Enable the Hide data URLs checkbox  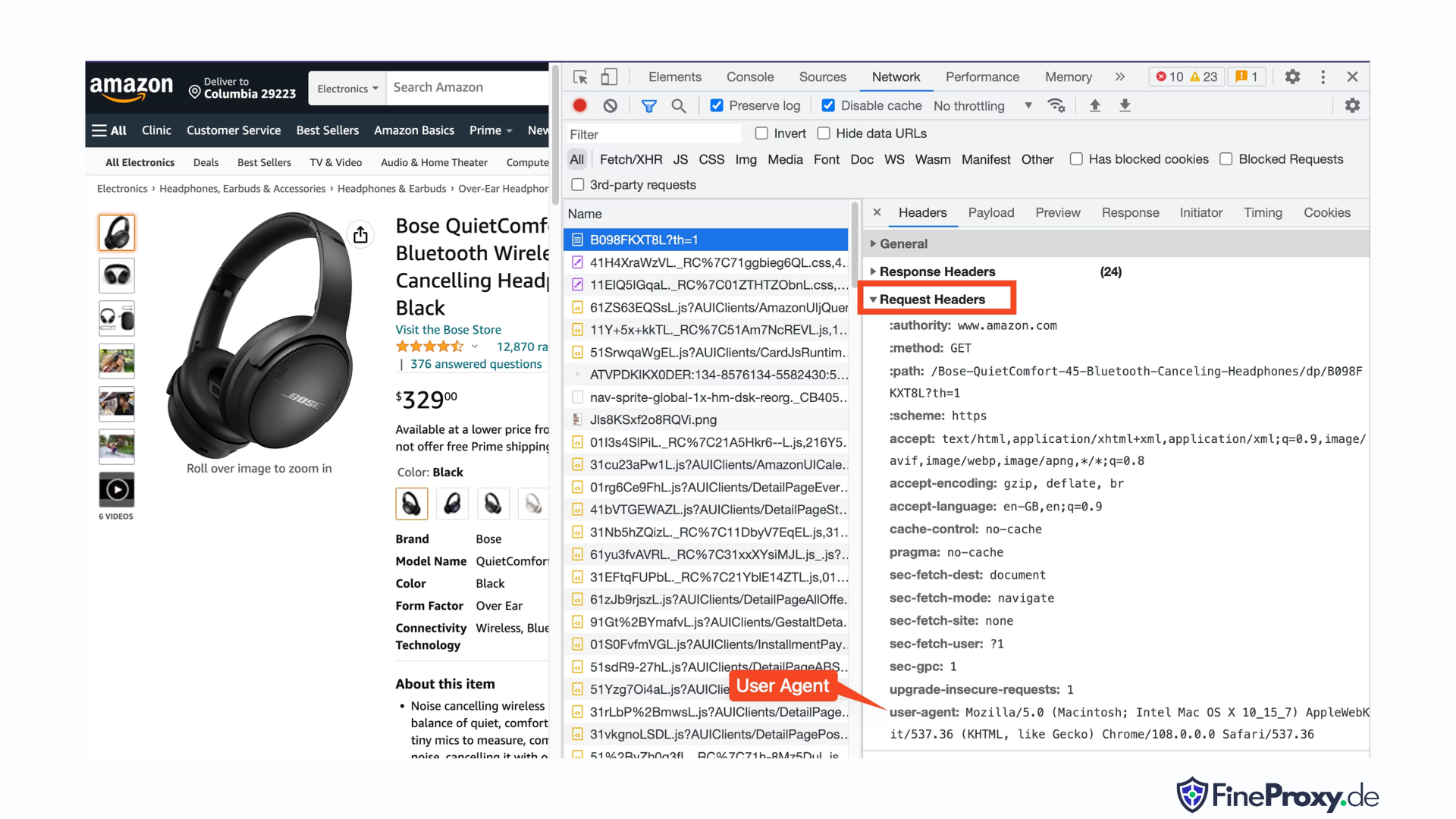click(x=824, y=133)
